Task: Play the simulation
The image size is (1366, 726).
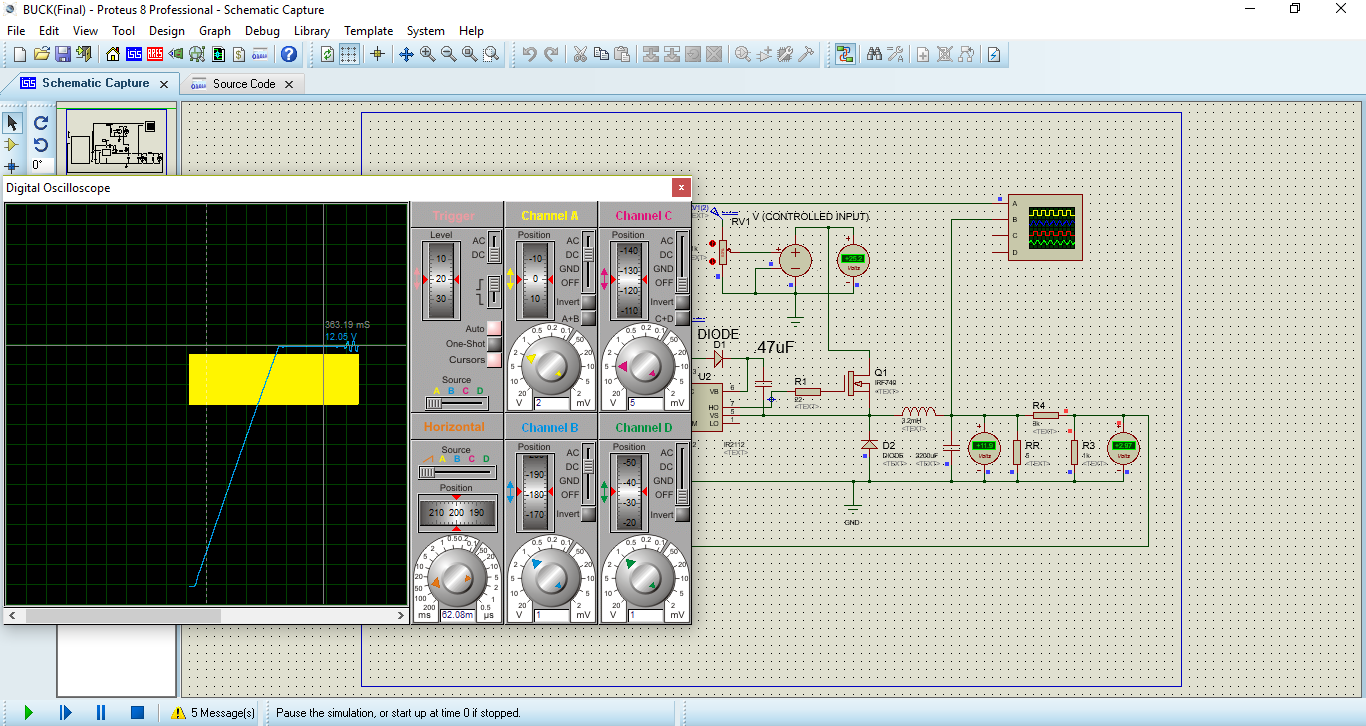Action: (x=28, y=713)
